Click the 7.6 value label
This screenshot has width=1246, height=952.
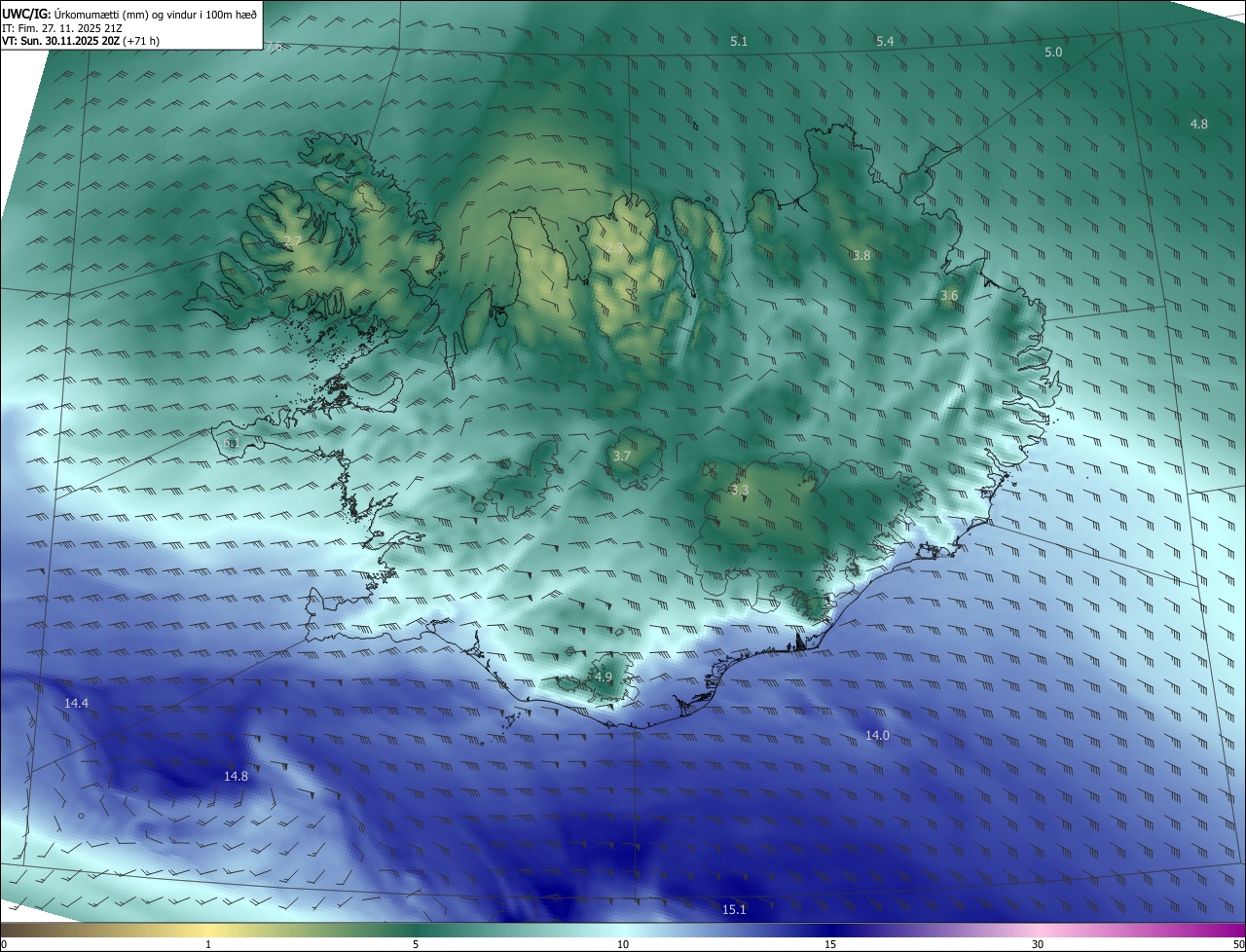pyautogui.click(x=274, y=47)
